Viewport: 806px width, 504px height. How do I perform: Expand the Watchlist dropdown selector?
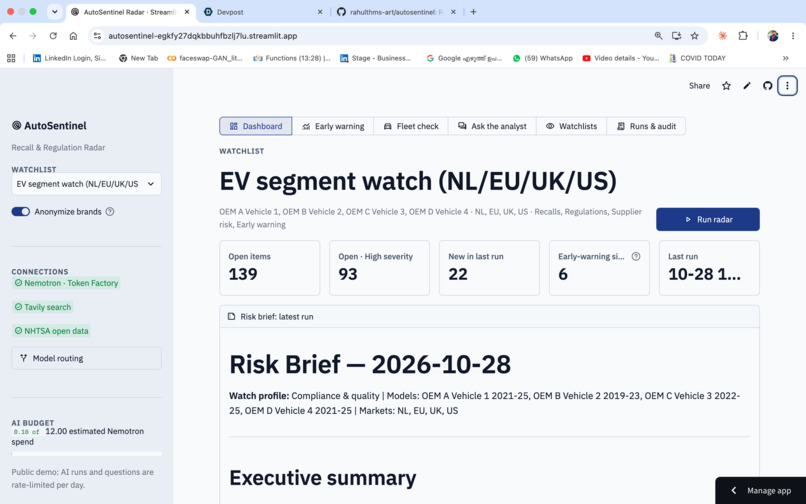click(86, 184)
